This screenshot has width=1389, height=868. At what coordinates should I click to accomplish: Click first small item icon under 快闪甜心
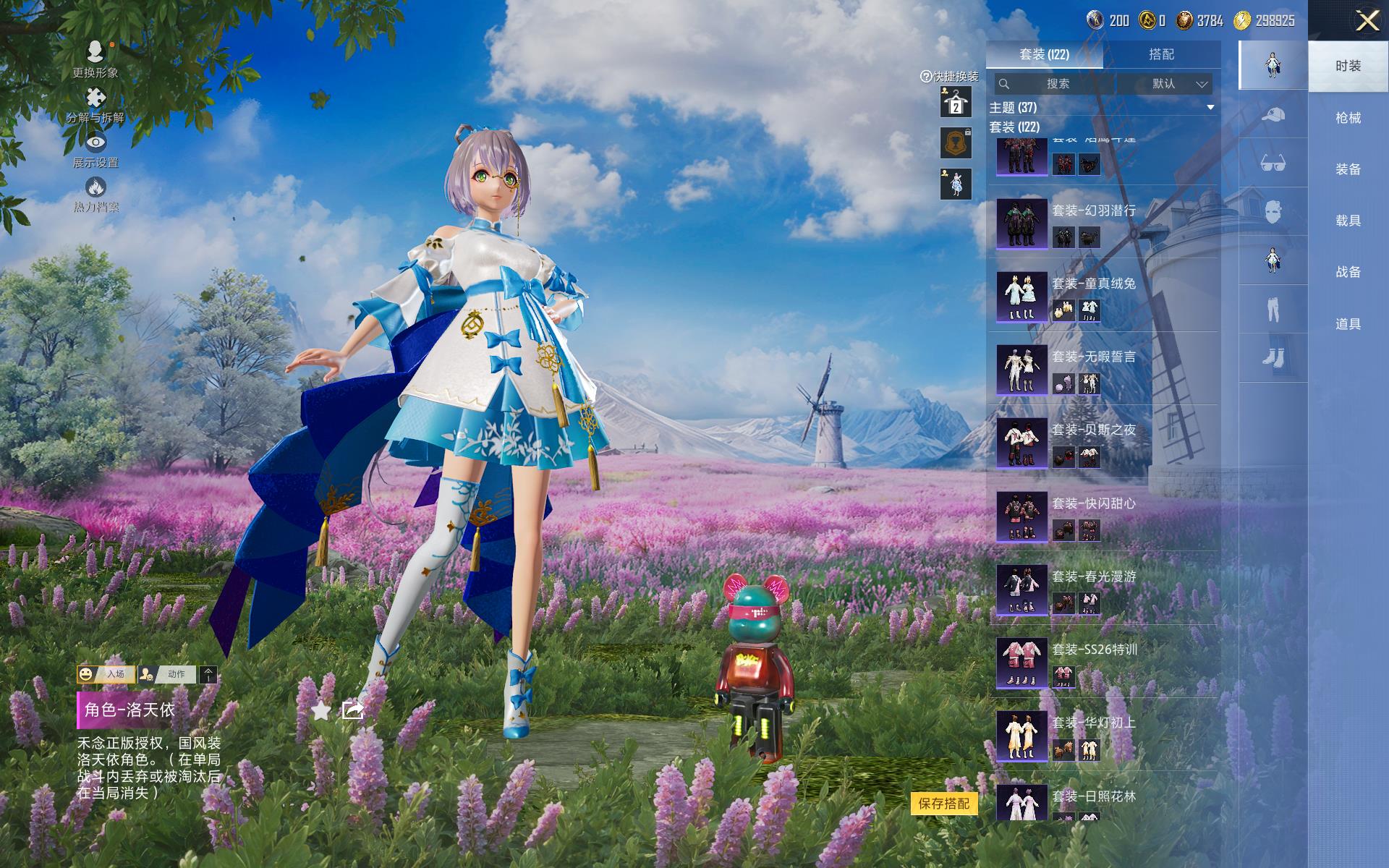pos(1063,530)
